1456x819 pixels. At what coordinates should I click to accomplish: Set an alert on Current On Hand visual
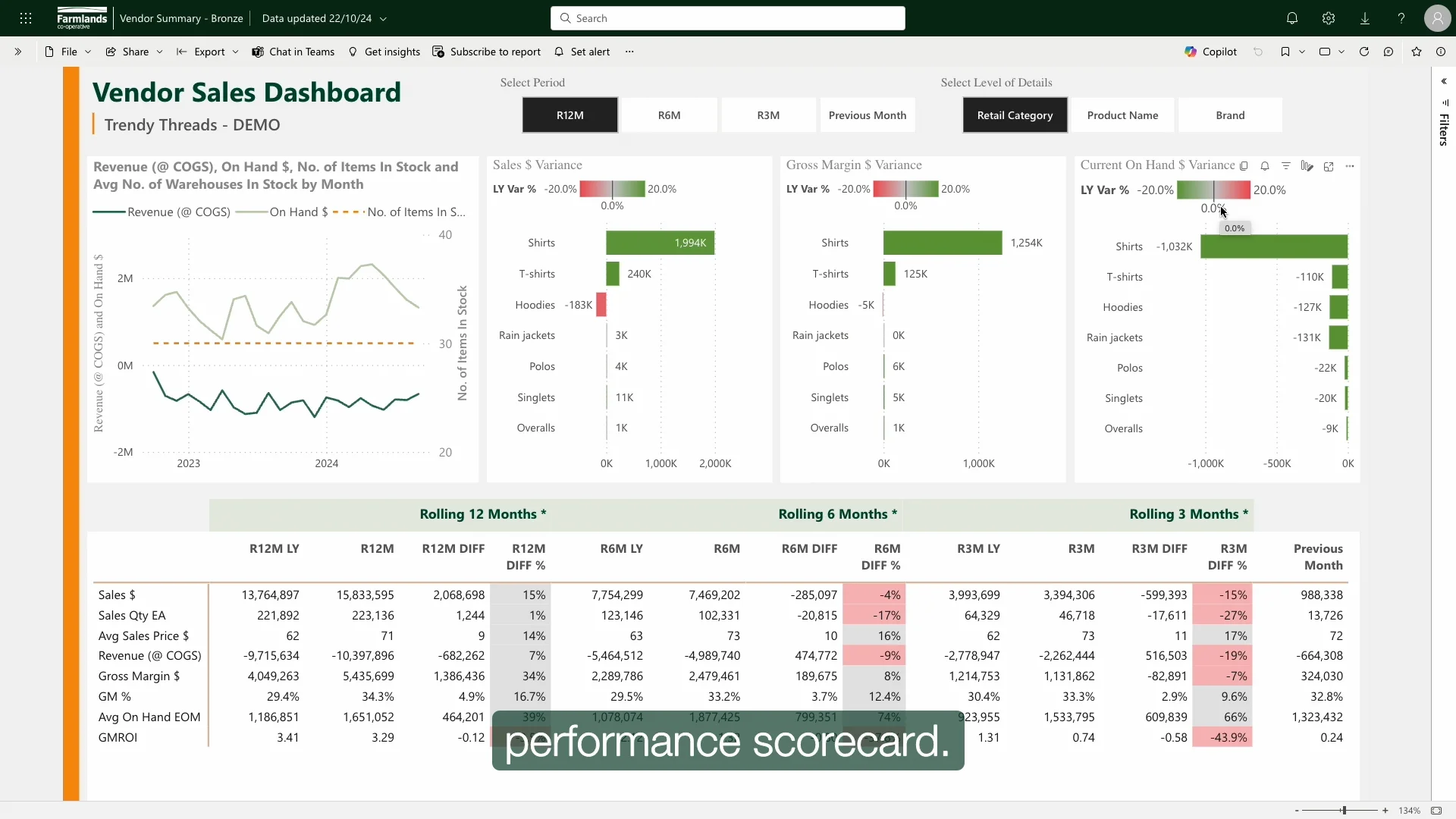point(1265,166)
